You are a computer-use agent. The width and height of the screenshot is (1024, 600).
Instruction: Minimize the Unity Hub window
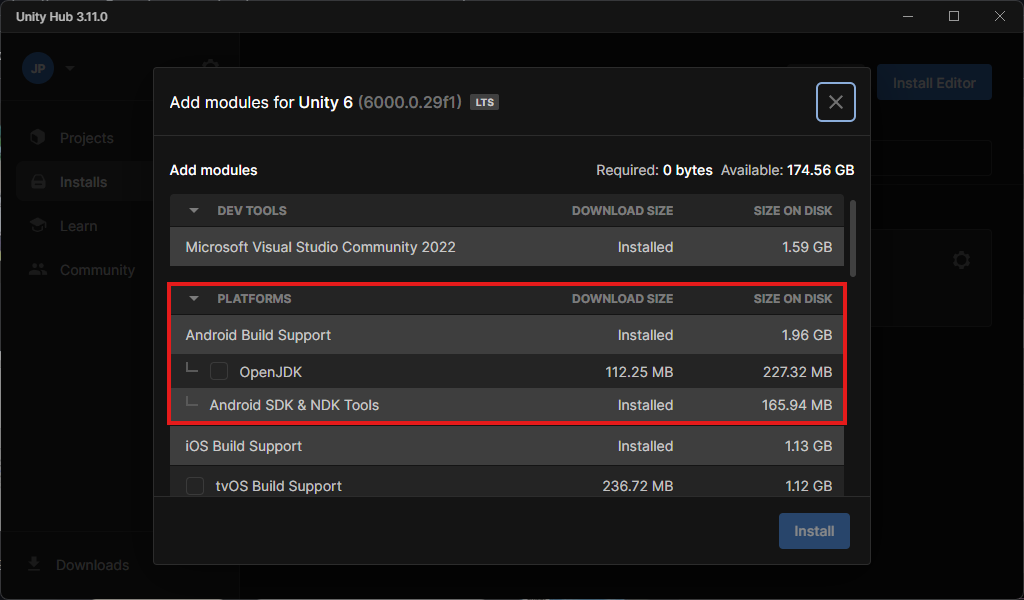point(908,16)
